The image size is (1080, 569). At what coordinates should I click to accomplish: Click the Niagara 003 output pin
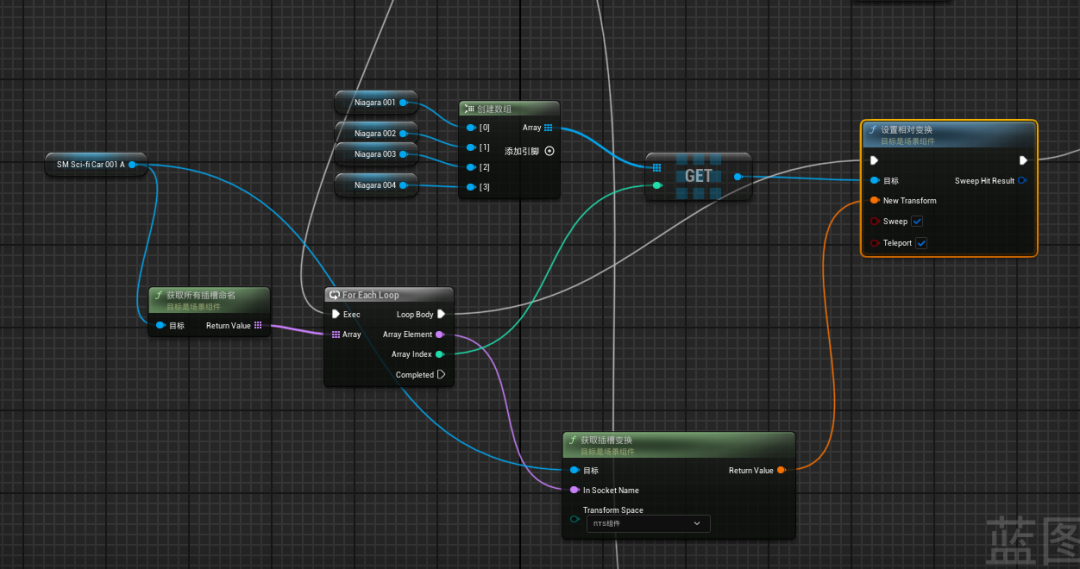[x=403, y=154]
